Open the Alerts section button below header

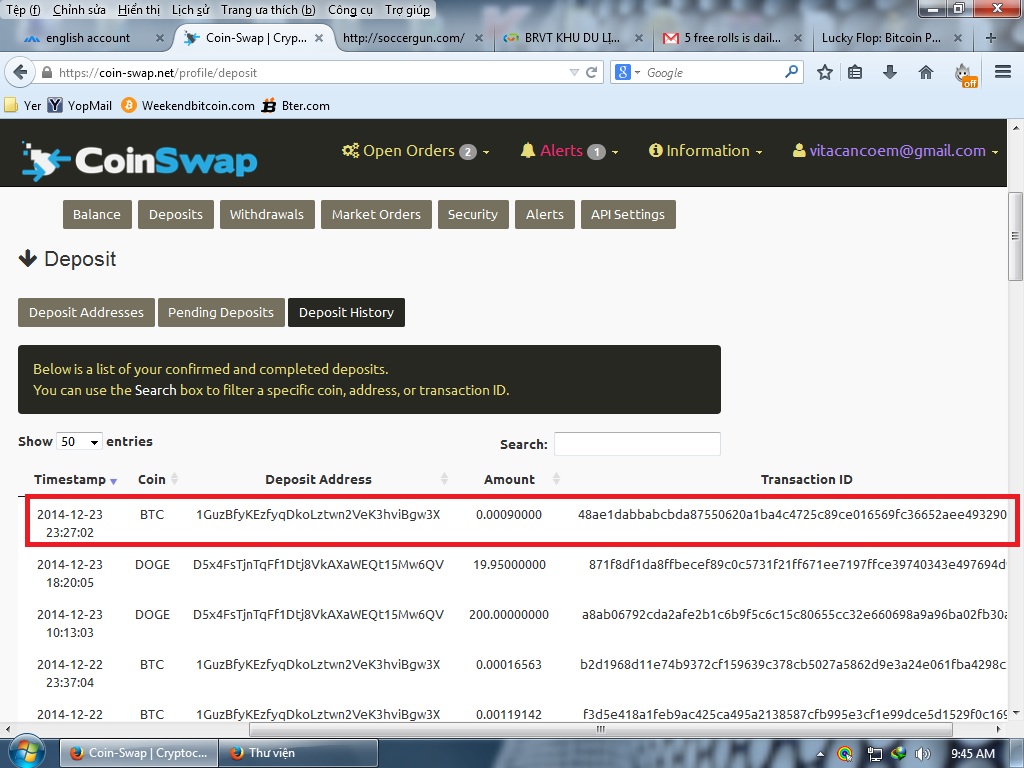click(x=545, y=214)
